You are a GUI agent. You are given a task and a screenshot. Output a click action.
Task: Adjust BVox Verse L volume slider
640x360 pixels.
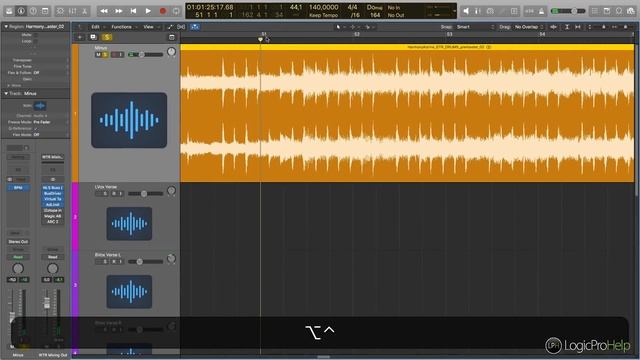point(146,262)
